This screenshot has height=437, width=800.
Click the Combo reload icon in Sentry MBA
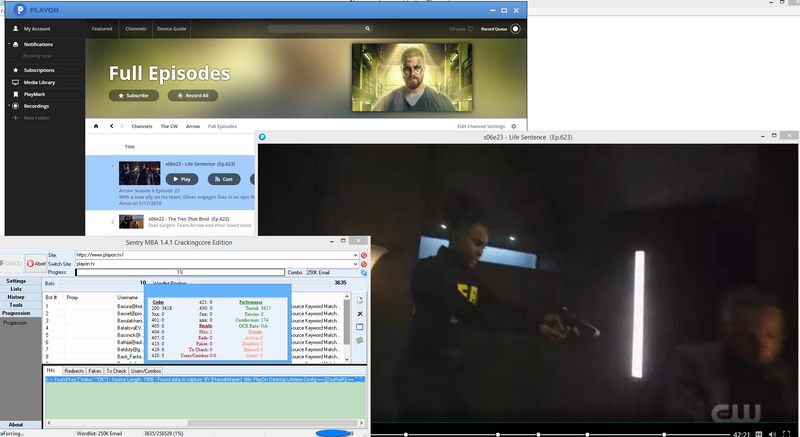[364, 273]
